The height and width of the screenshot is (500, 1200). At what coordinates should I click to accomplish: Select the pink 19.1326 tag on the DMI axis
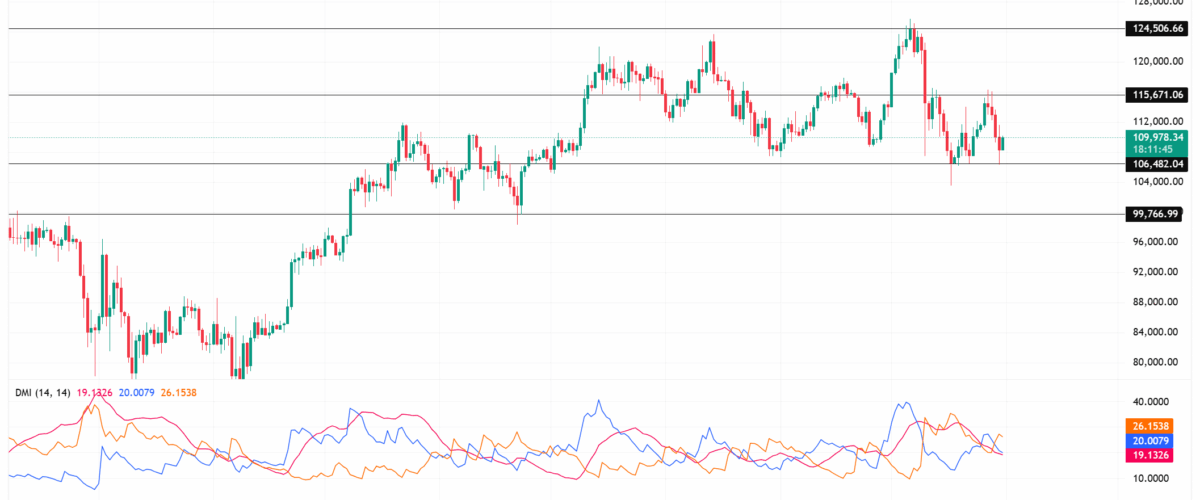(1154, 454)
